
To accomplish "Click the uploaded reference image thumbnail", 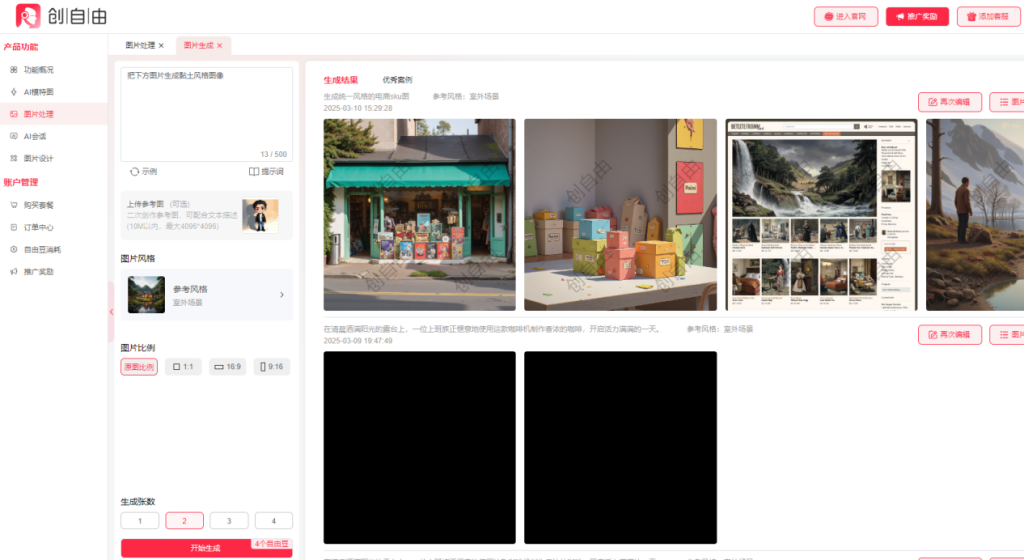I will point(260,216).
